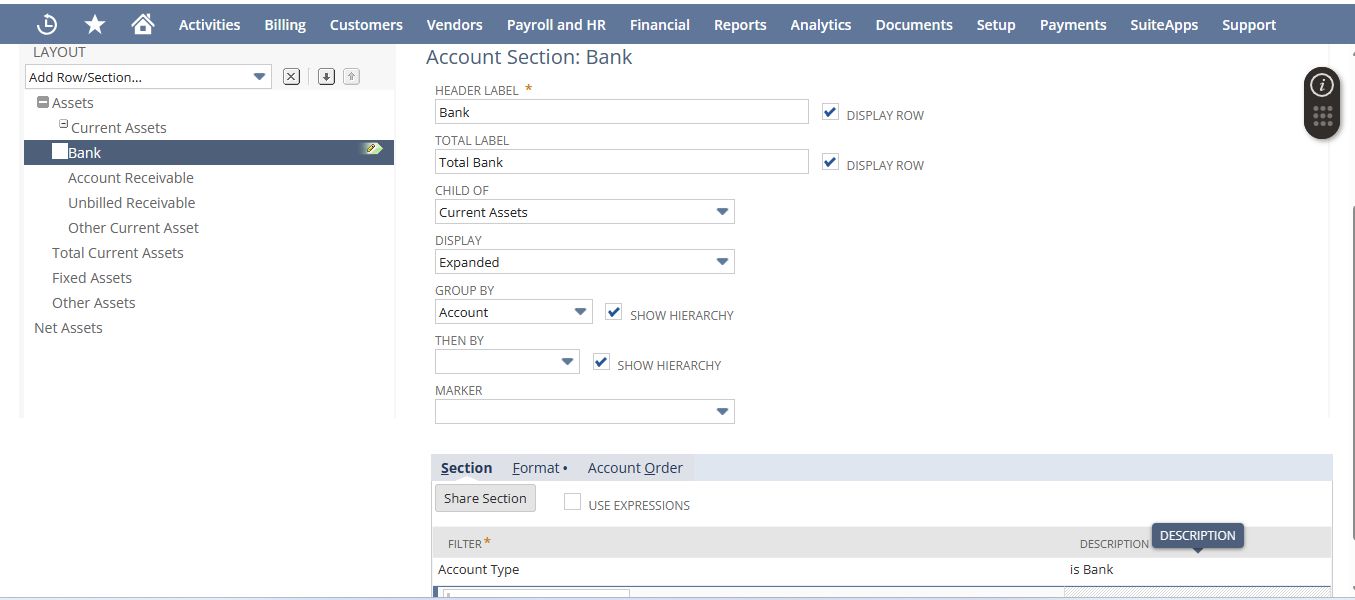Open the Reports menu

pyautogui.click(x=740, y=25)
